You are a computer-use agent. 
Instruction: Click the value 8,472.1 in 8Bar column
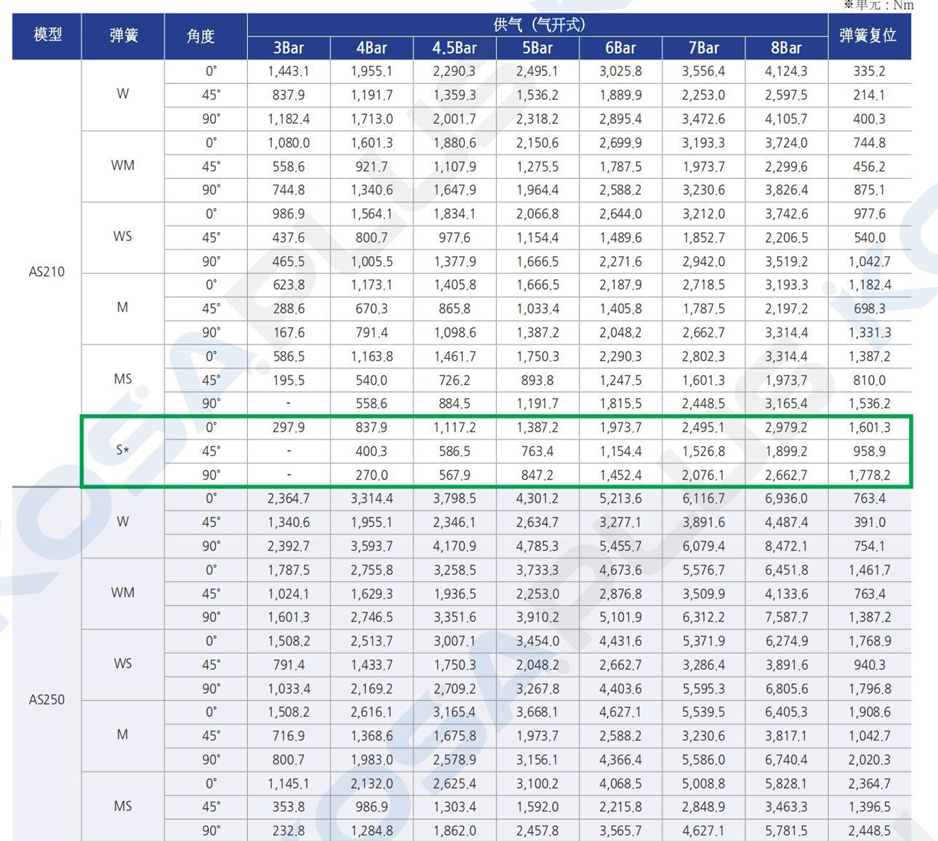(x=786, y=546)
